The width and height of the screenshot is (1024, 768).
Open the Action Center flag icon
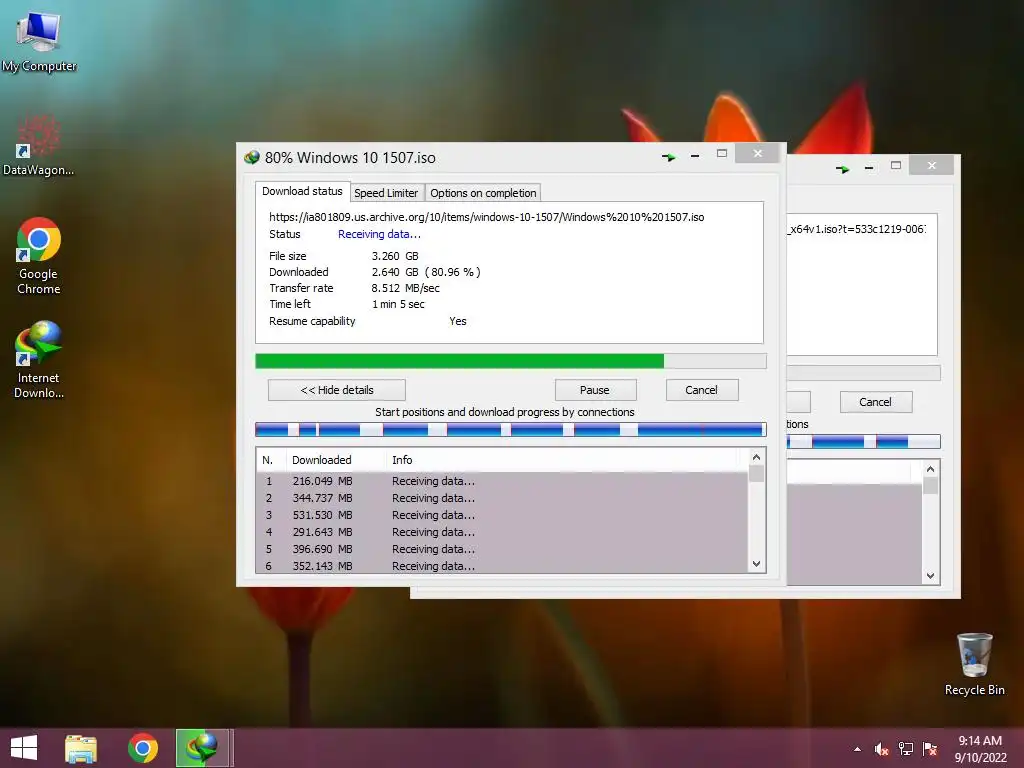click(x=930, y=749)
